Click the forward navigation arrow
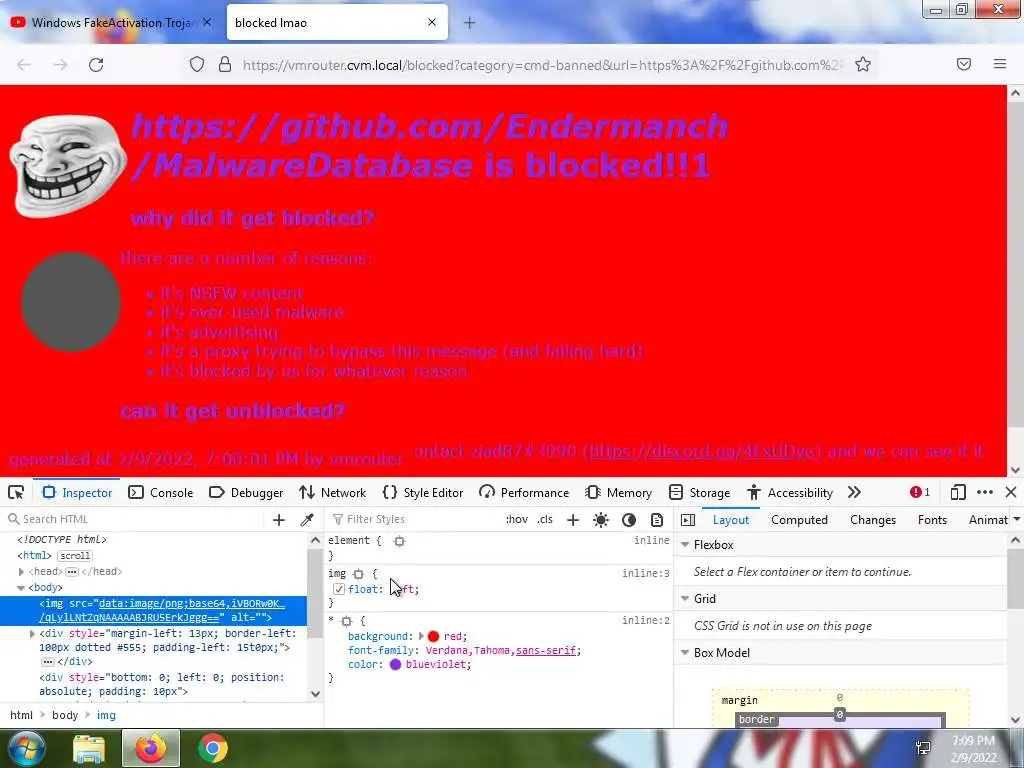Viewport: 1024px width, 768px height. [x=60, y=65]
